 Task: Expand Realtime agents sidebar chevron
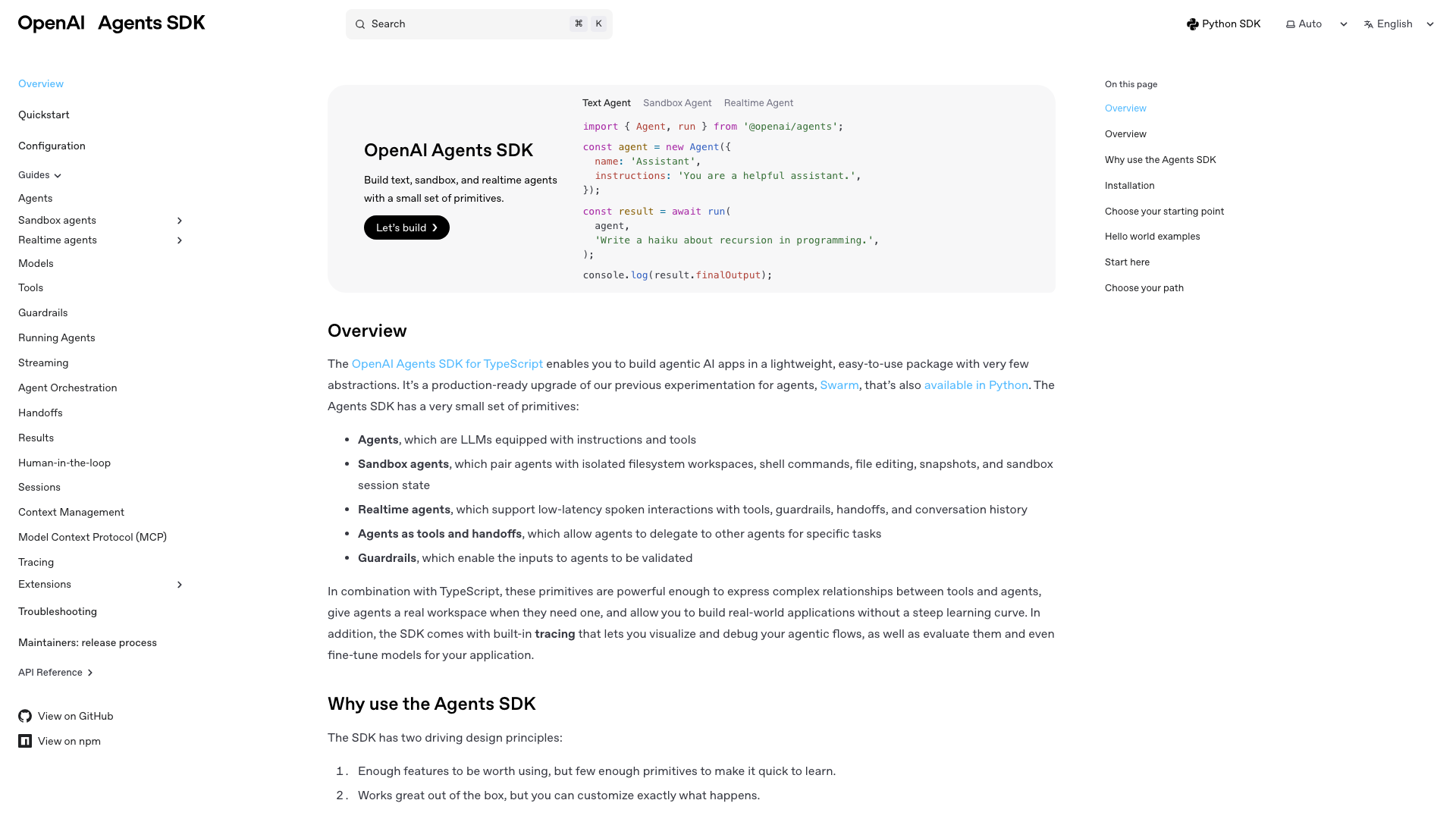180,240
